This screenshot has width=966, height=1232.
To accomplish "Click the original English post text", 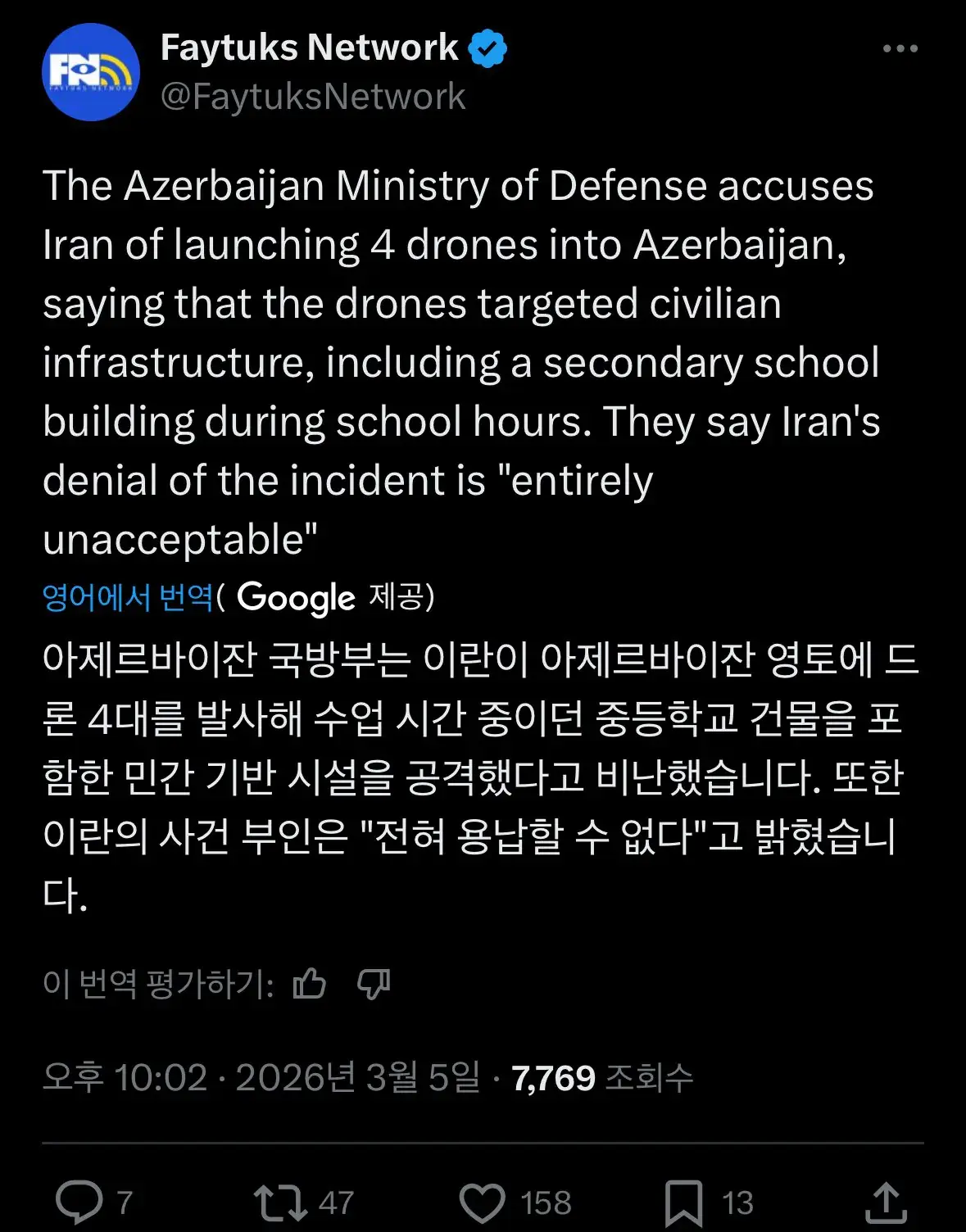I will pos(459,362).
